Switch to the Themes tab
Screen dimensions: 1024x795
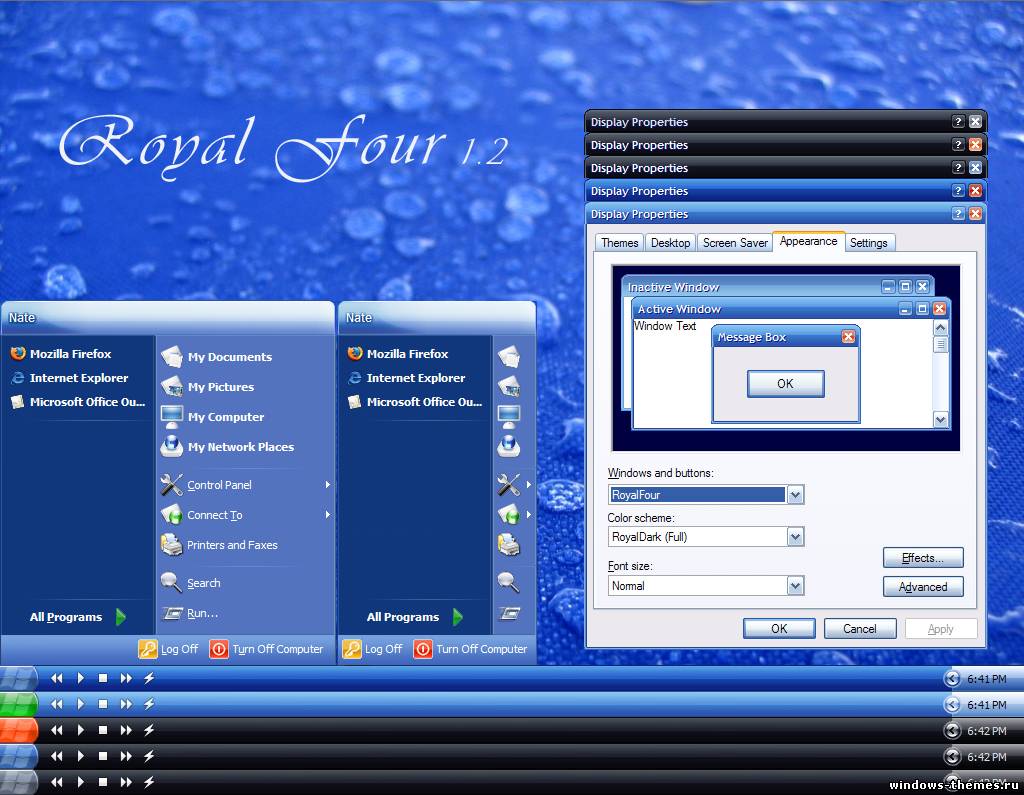(x=619, y=243)
